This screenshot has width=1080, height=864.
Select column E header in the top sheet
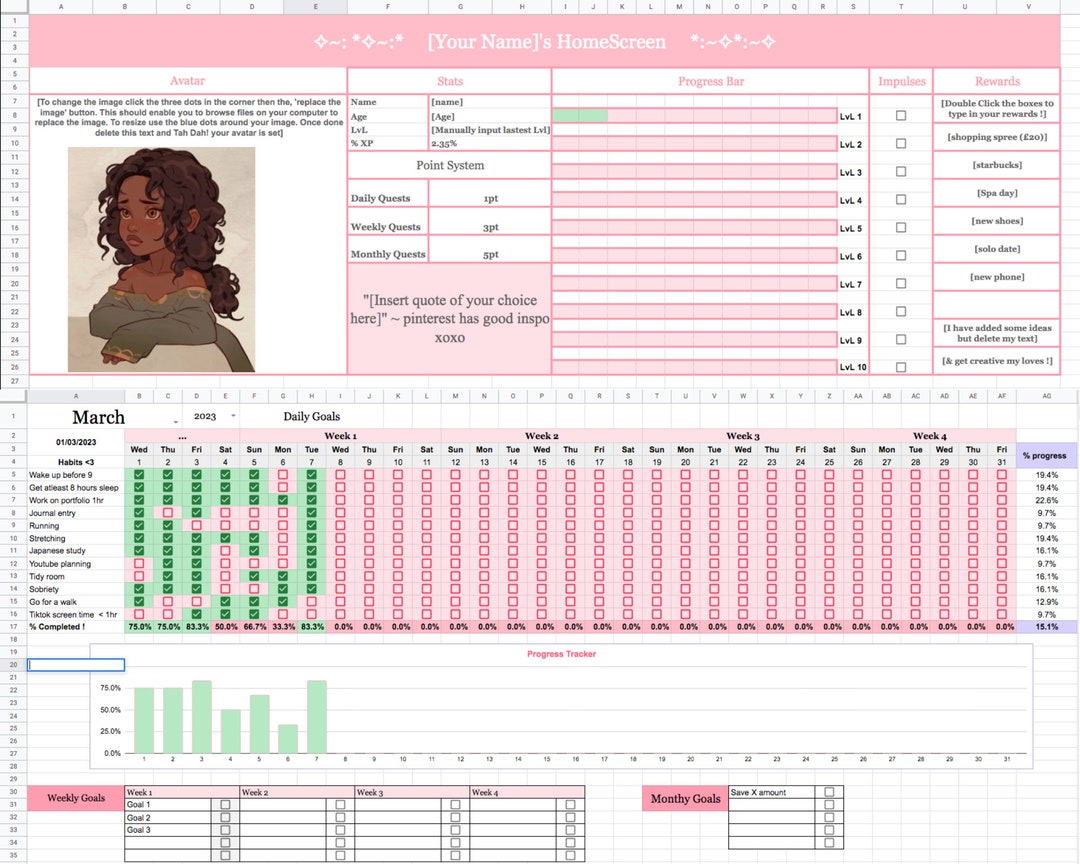coord(315,6)
